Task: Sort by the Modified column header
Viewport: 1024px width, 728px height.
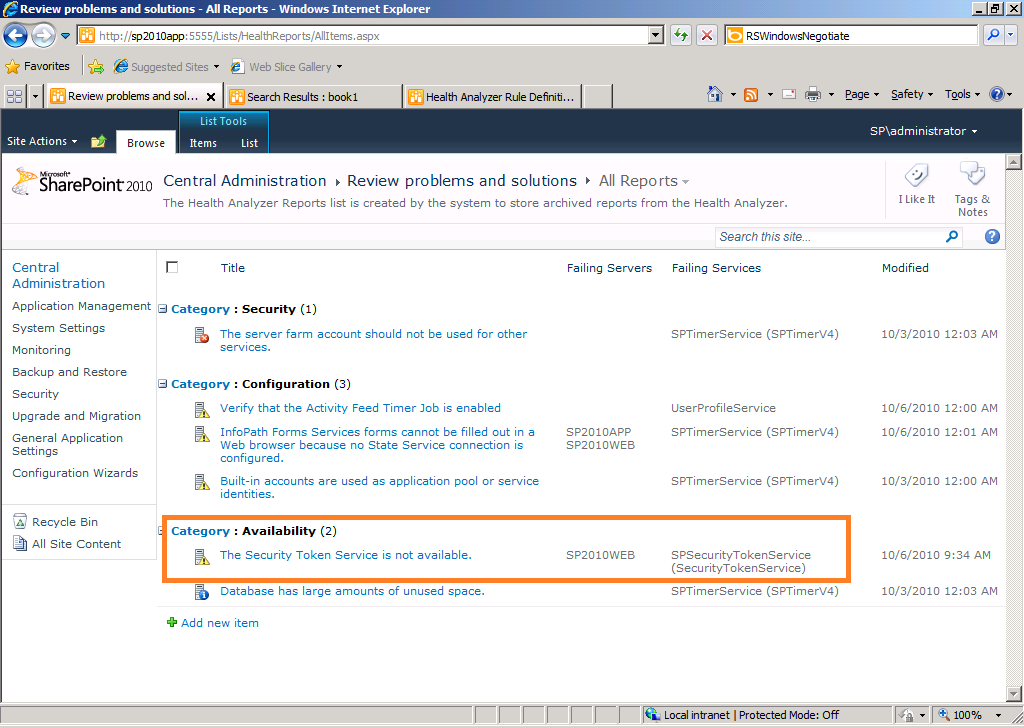Action: (905, 268)
